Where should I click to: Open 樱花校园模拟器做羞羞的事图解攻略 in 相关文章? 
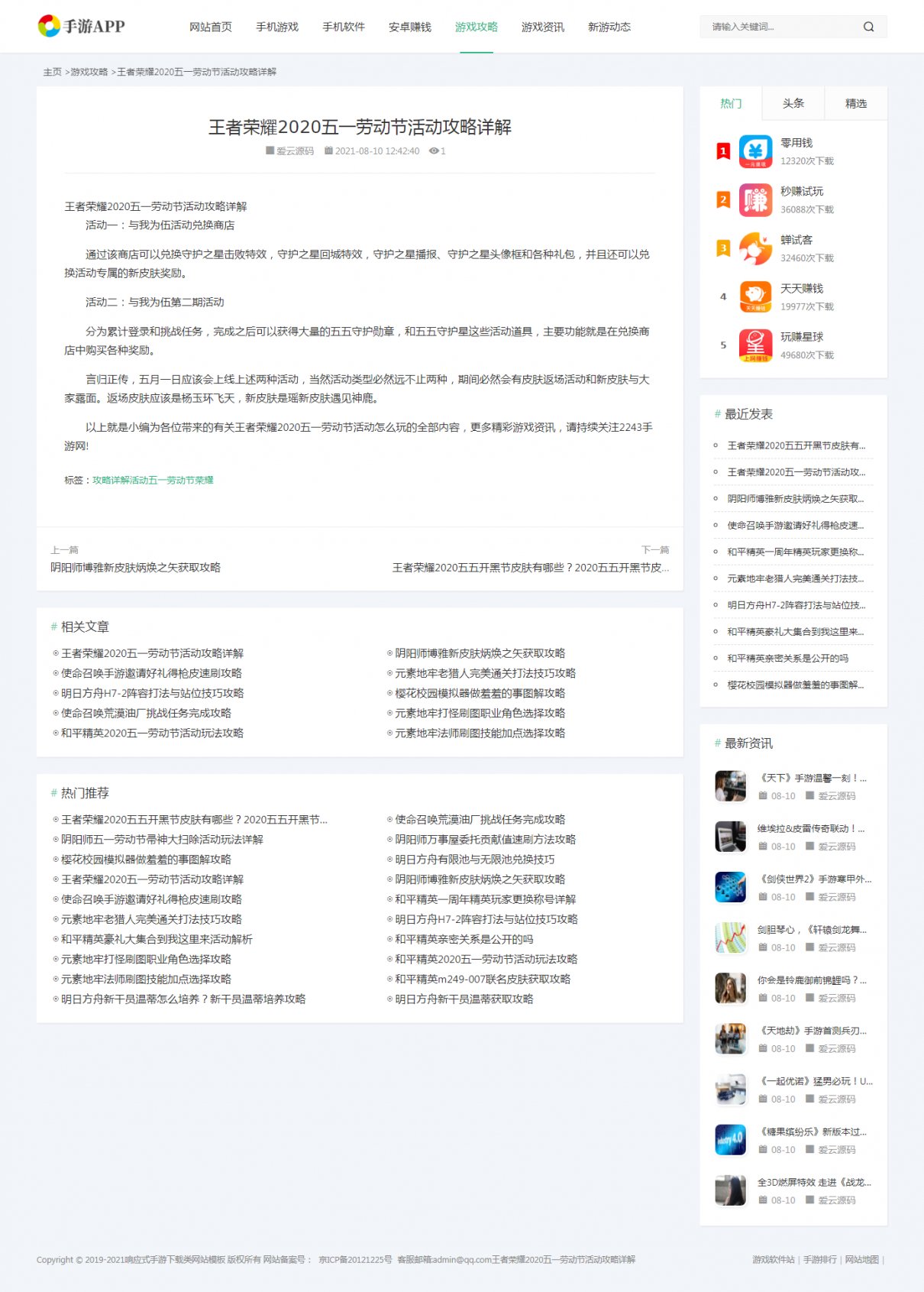(480, 693)
